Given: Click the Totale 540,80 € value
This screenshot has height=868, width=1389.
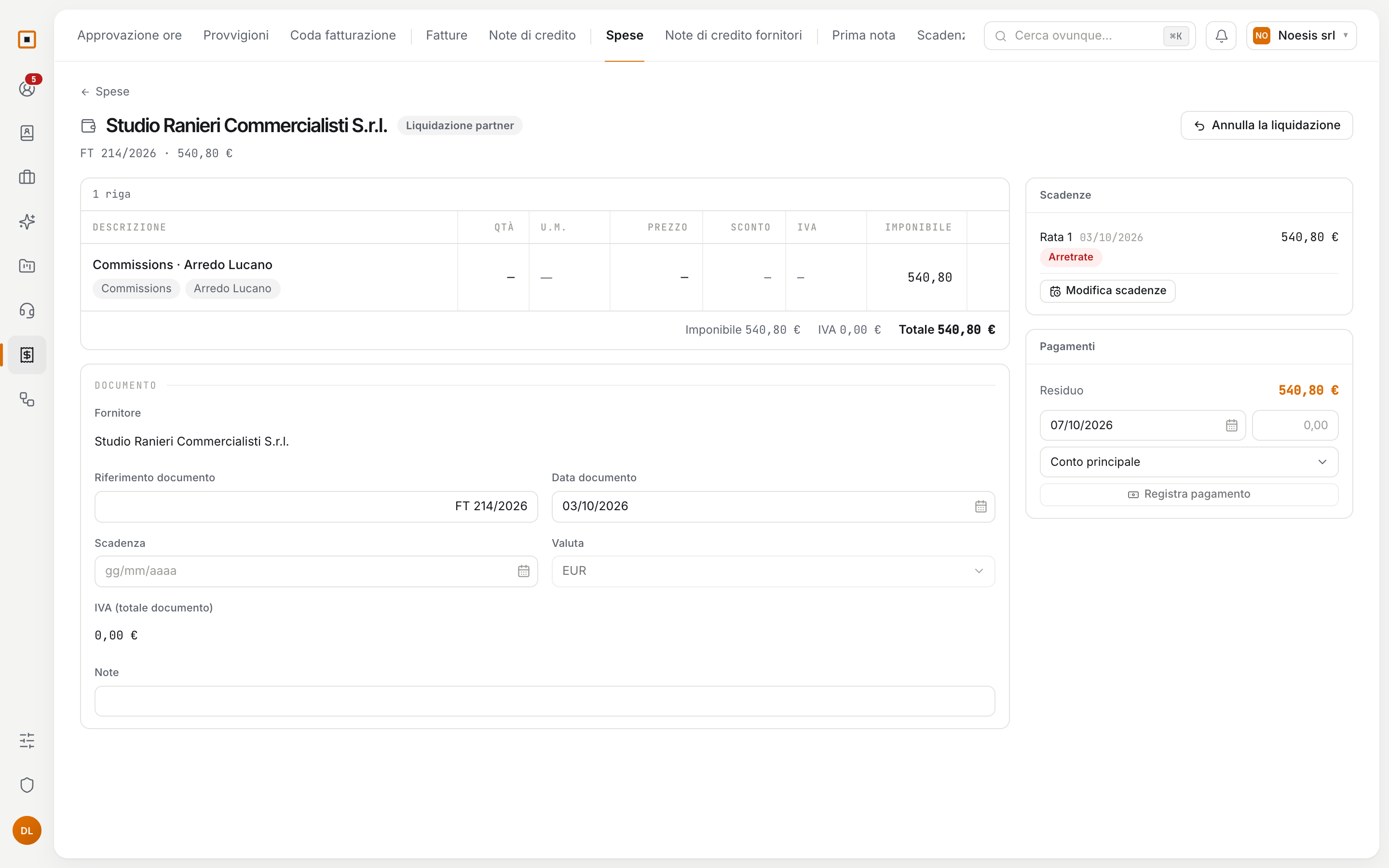Looking at the screenshot, I should pyautogui.click(x=947, y=330).
